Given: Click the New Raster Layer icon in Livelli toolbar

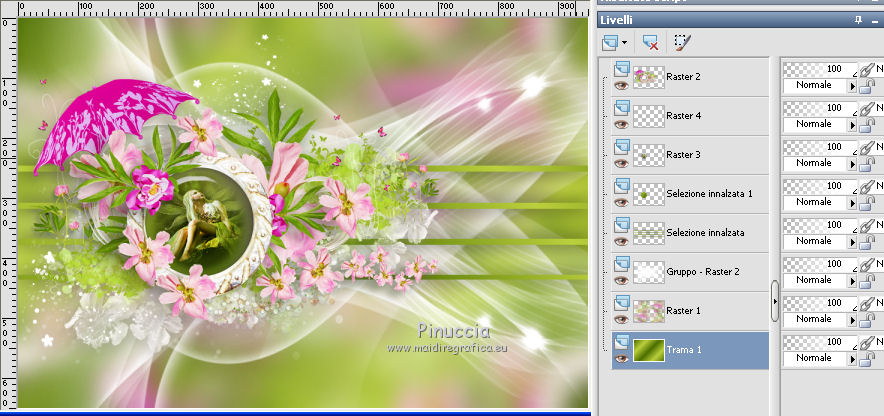Looking at the screenshot, I should (x=610, y=42).
